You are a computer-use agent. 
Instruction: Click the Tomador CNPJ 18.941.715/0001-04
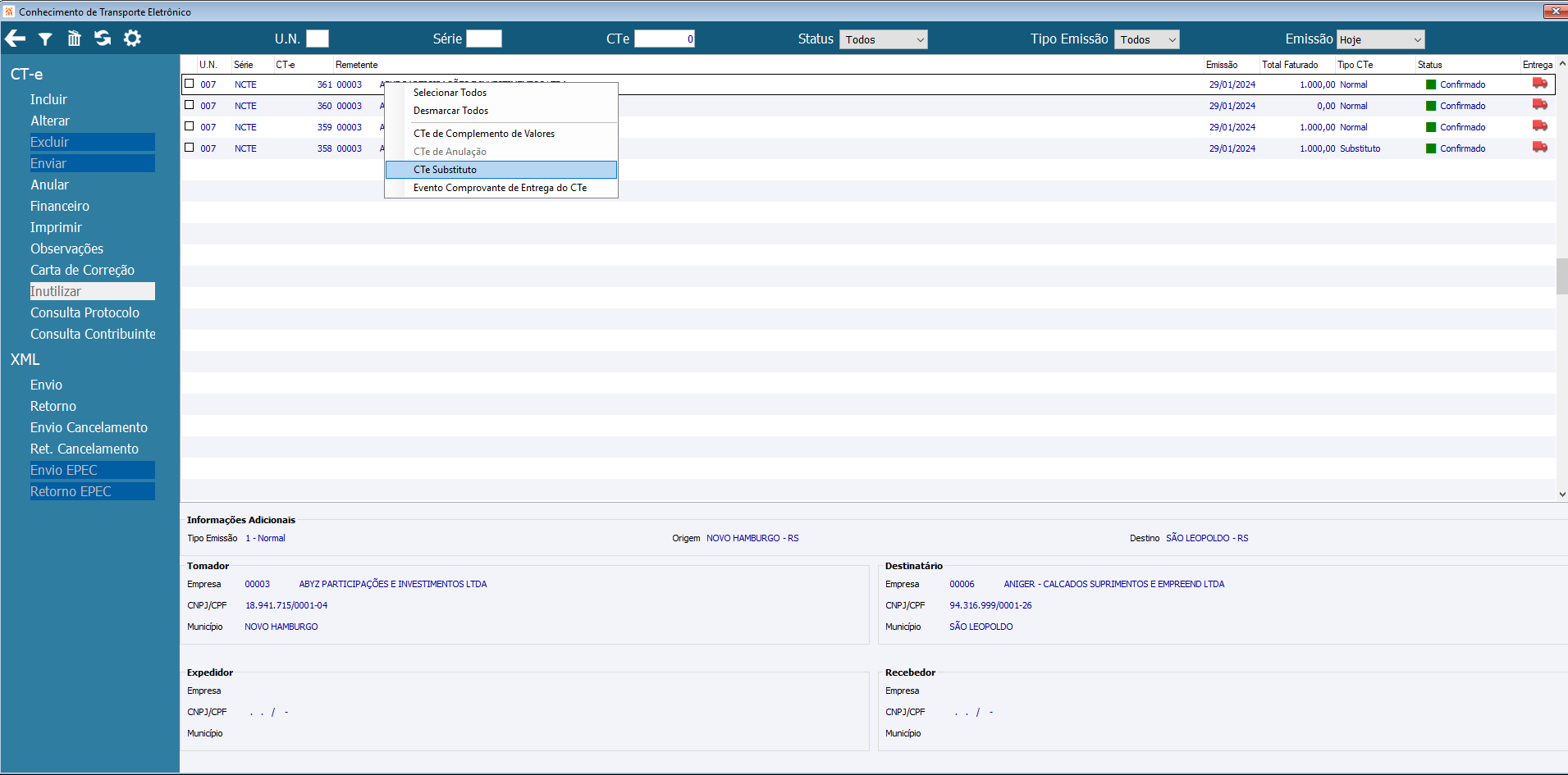(286, 605)
